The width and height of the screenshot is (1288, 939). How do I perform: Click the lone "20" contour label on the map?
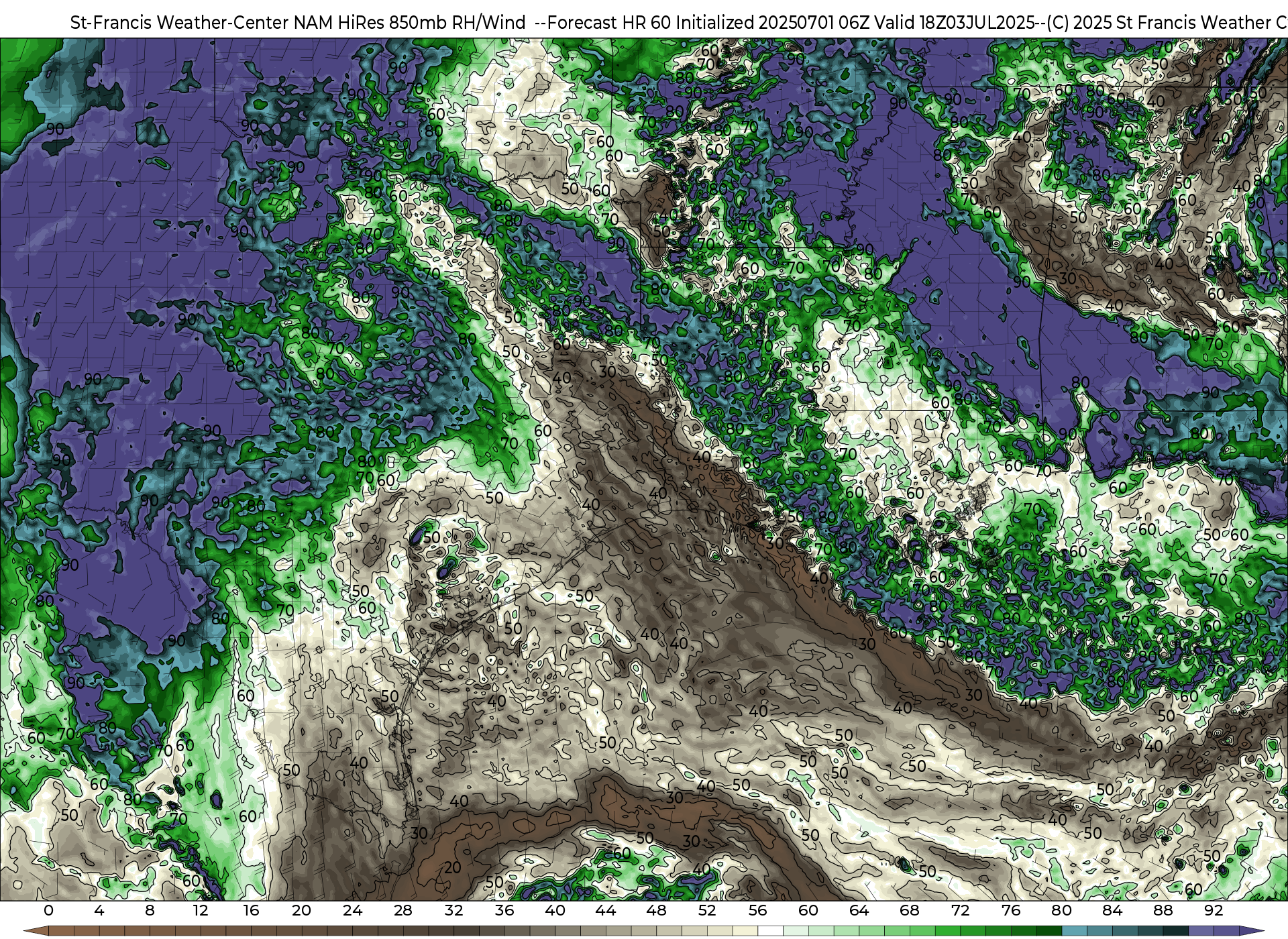(x=453, y=867)
